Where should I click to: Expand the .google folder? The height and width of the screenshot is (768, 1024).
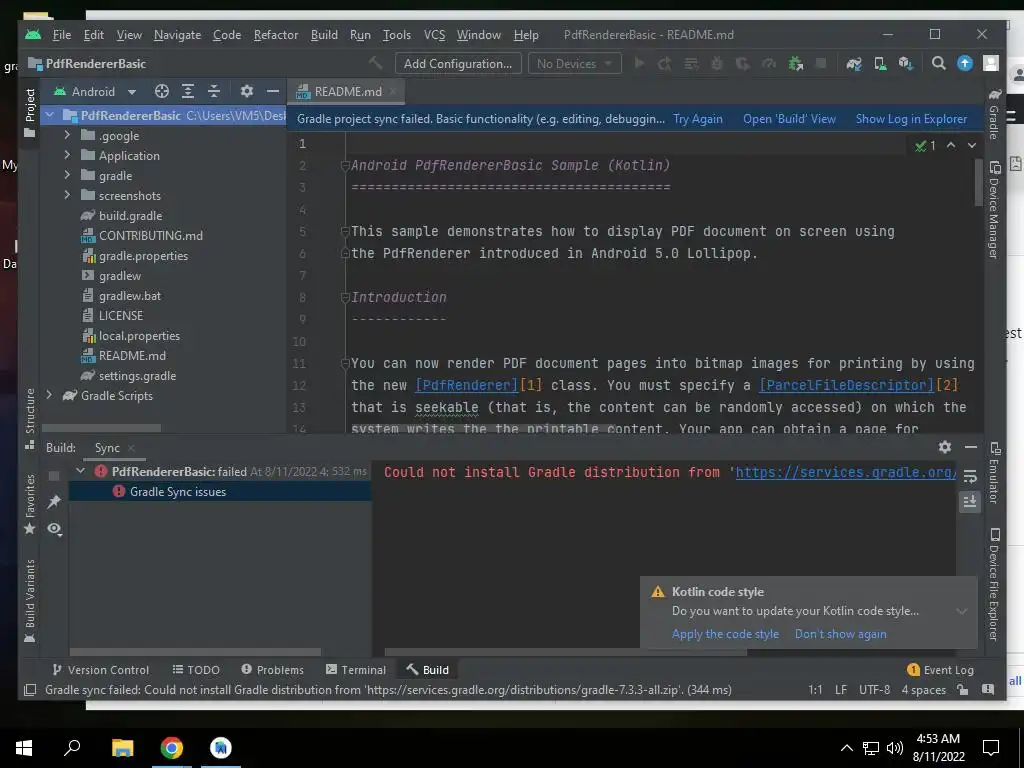(x=67, y=135)
